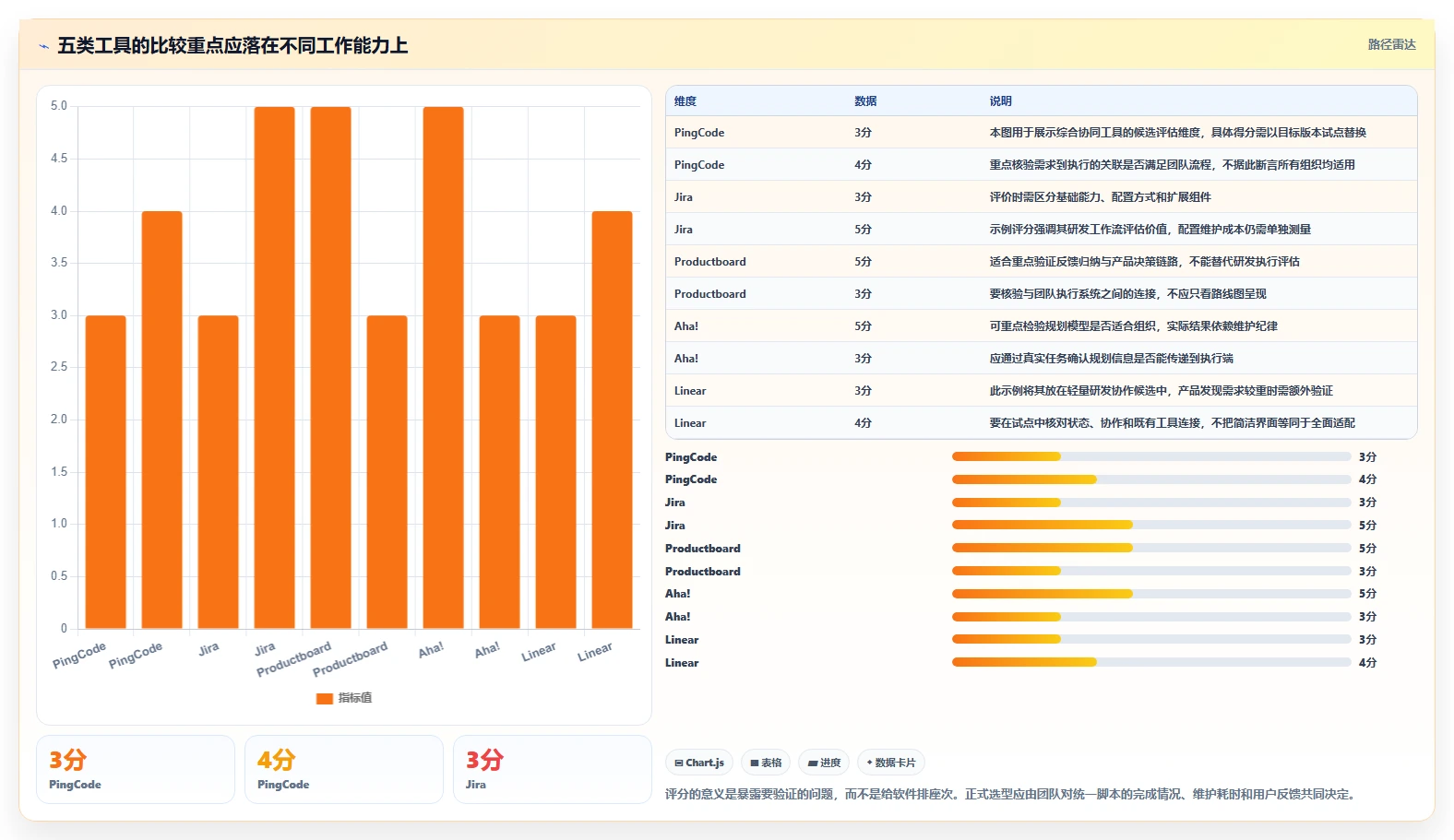Screen dimensions: 1454x840
Task: Select the Jira bar with value 5.0
Action: [x=275, y=368]
